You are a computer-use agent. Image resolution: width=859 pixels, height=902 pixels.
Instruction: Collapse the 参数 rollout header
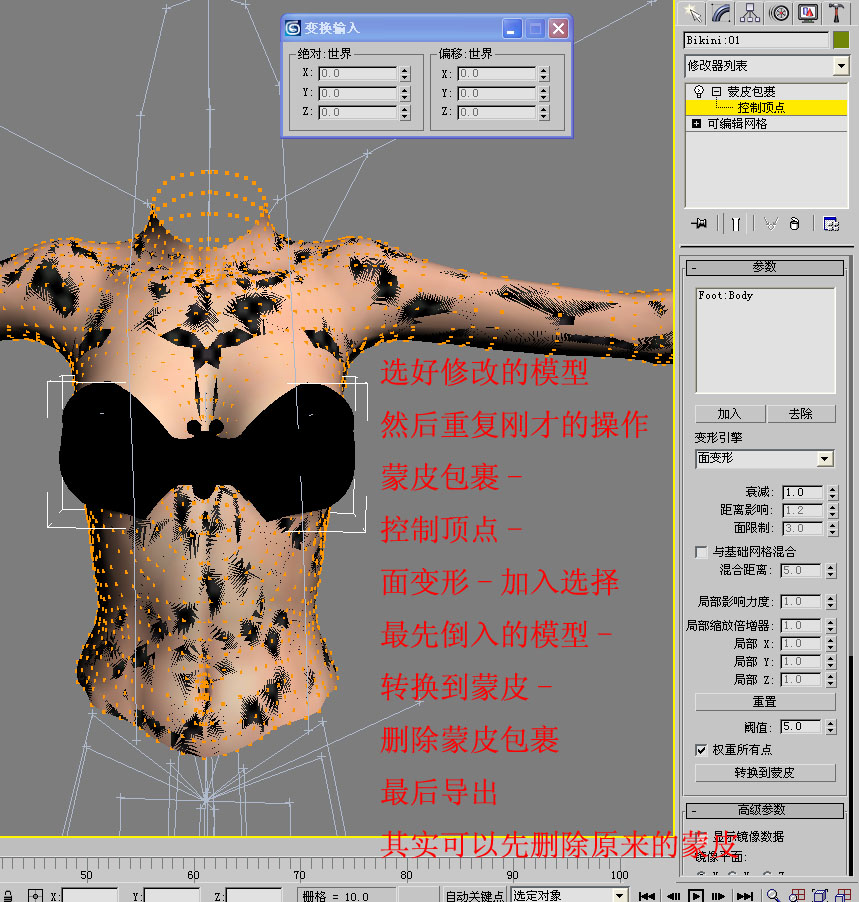click(x=764, y=267)
